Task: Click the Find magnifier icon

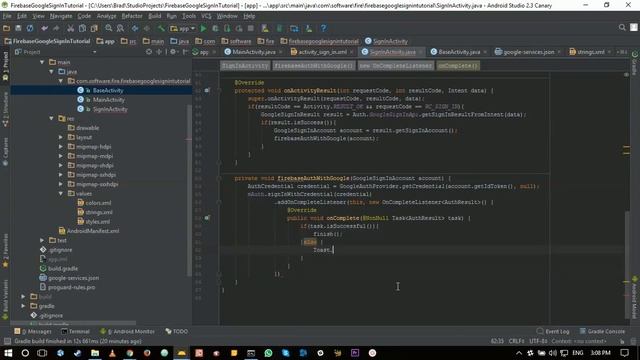Action: point(109,28)
